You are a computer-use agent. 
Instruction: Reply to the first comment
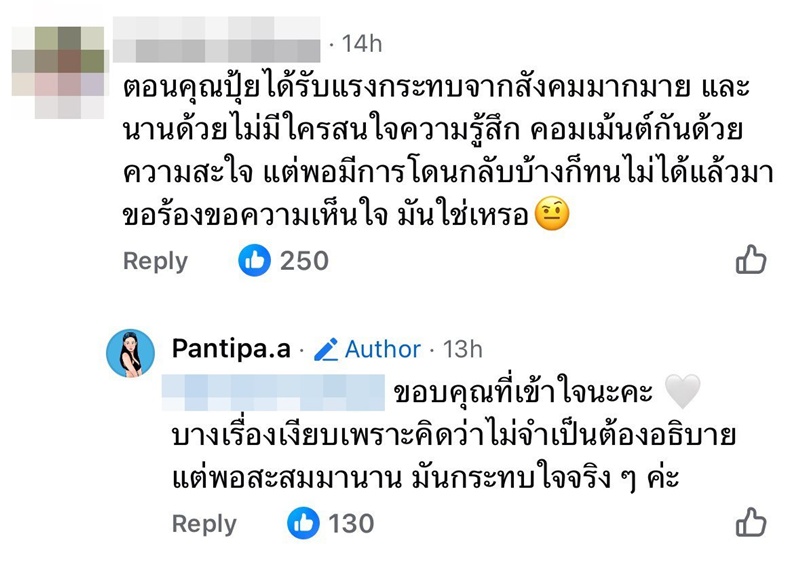coord(156,261)
